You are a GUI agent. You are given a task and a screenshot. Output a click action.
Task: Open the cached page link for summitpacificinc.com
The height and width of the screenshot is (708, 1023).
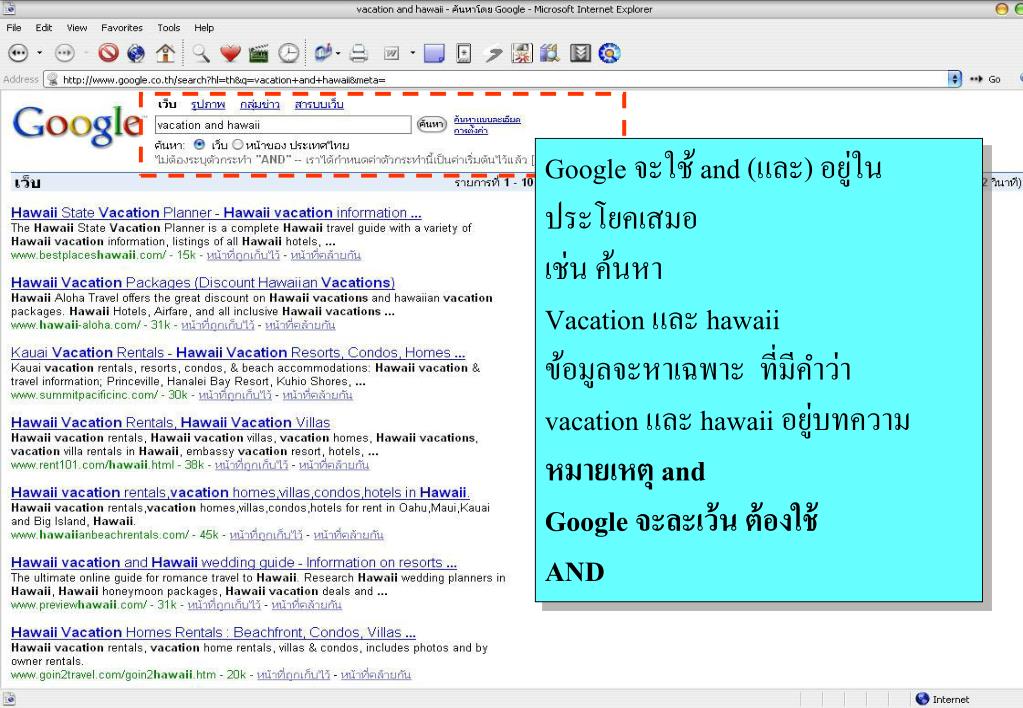pos(234,395)
